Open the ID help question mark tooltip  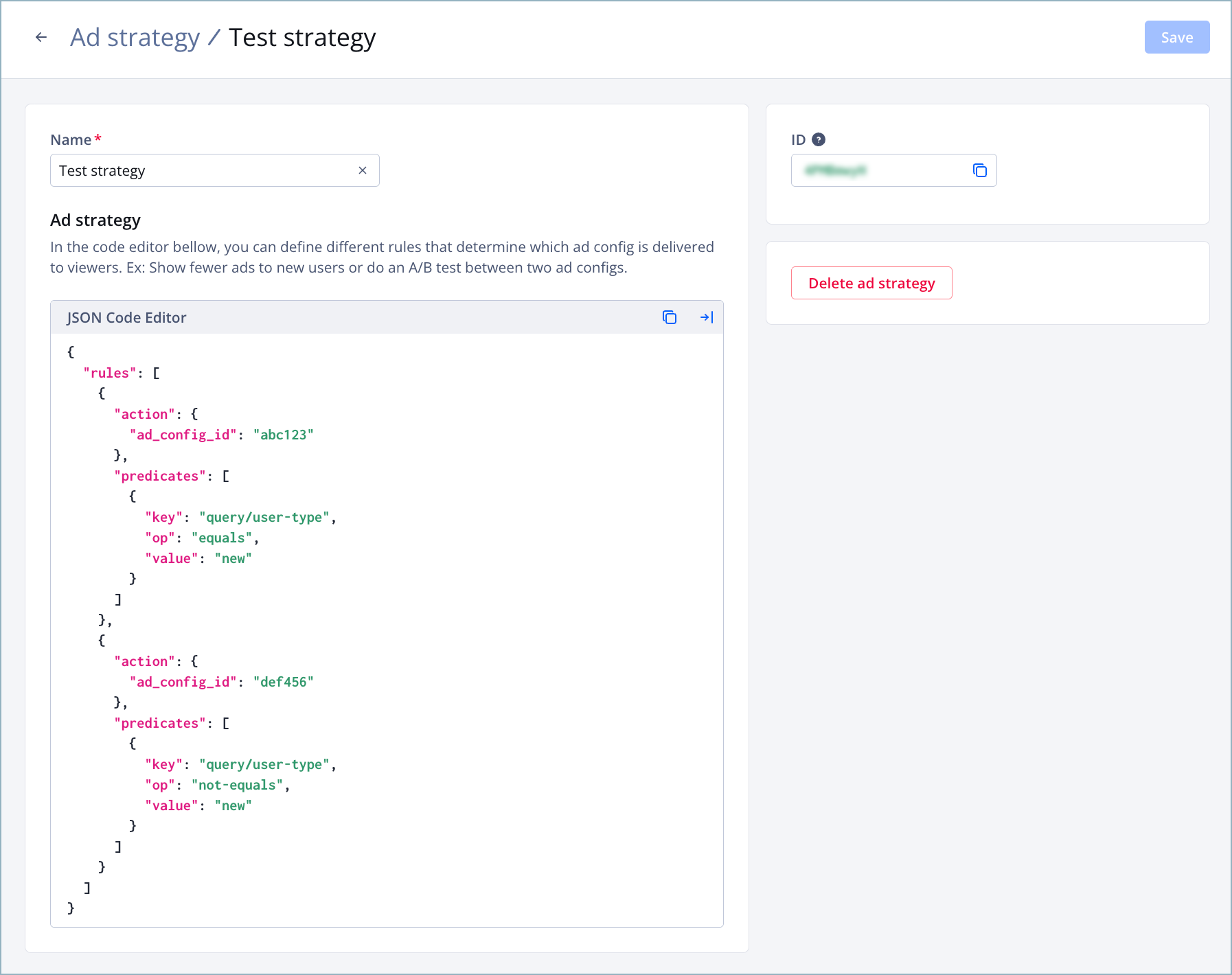pos(819,139)
